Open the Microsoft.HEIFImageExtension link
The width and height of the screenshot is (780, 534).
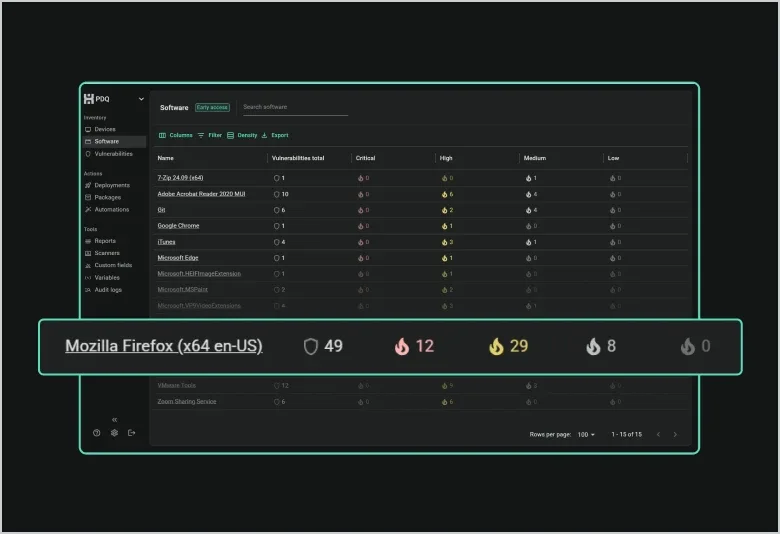(199, 274)
